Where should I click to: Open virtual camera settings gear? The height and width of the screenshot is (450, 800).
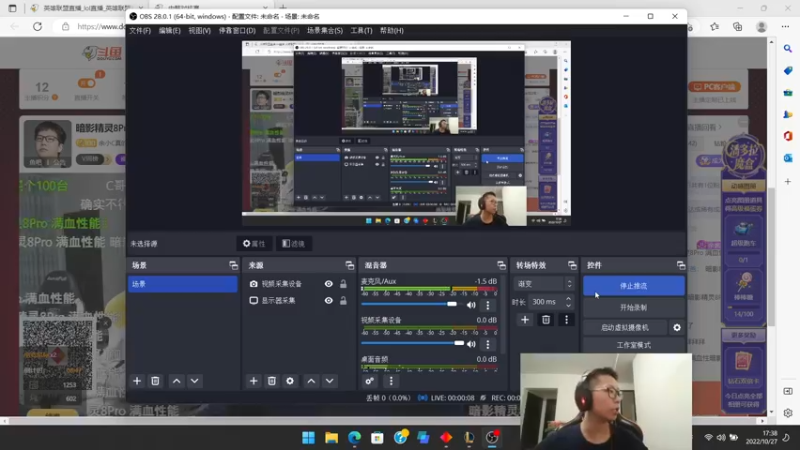[677, 328]
